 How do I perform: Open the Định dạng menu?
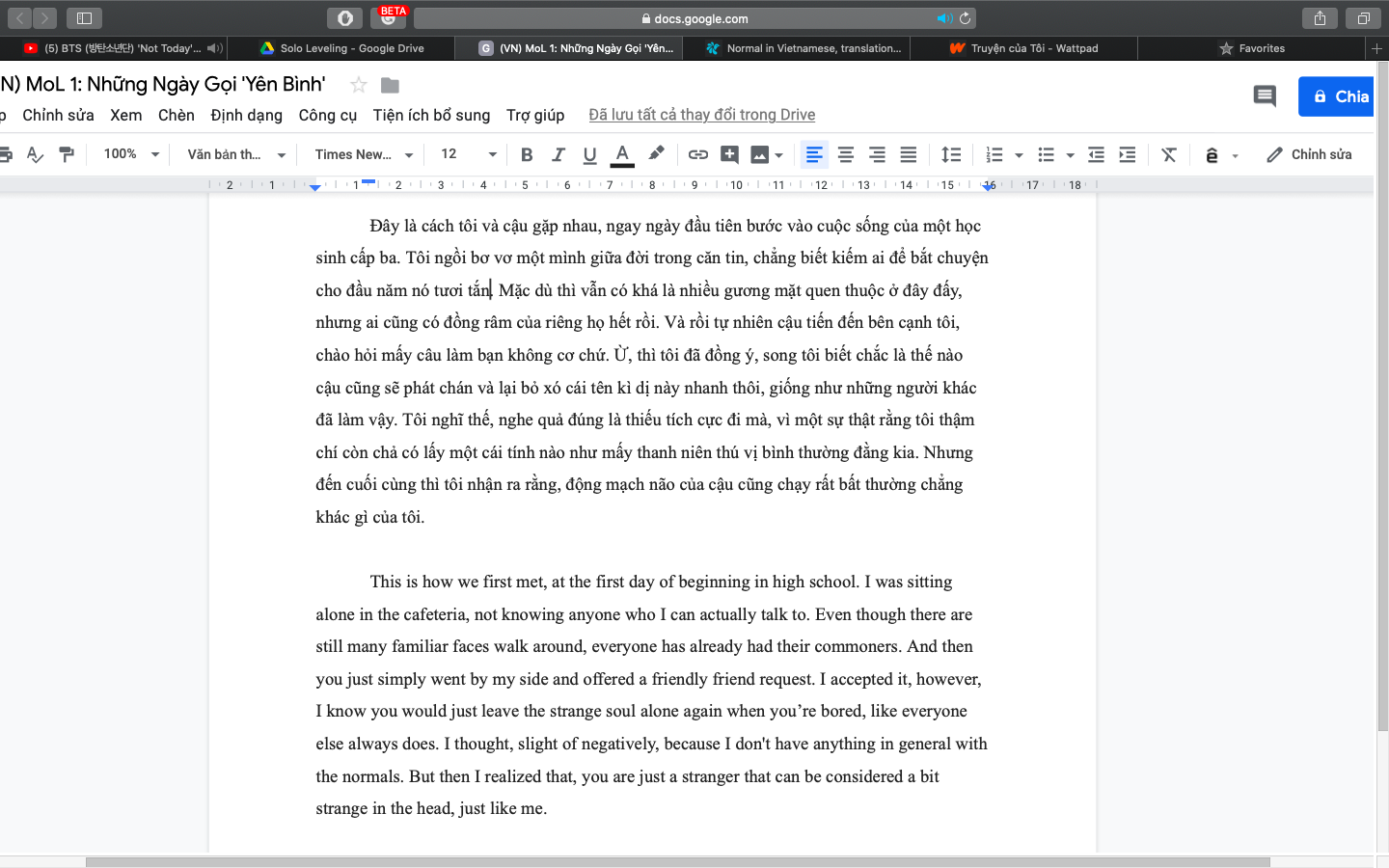[x=246, y=115]
